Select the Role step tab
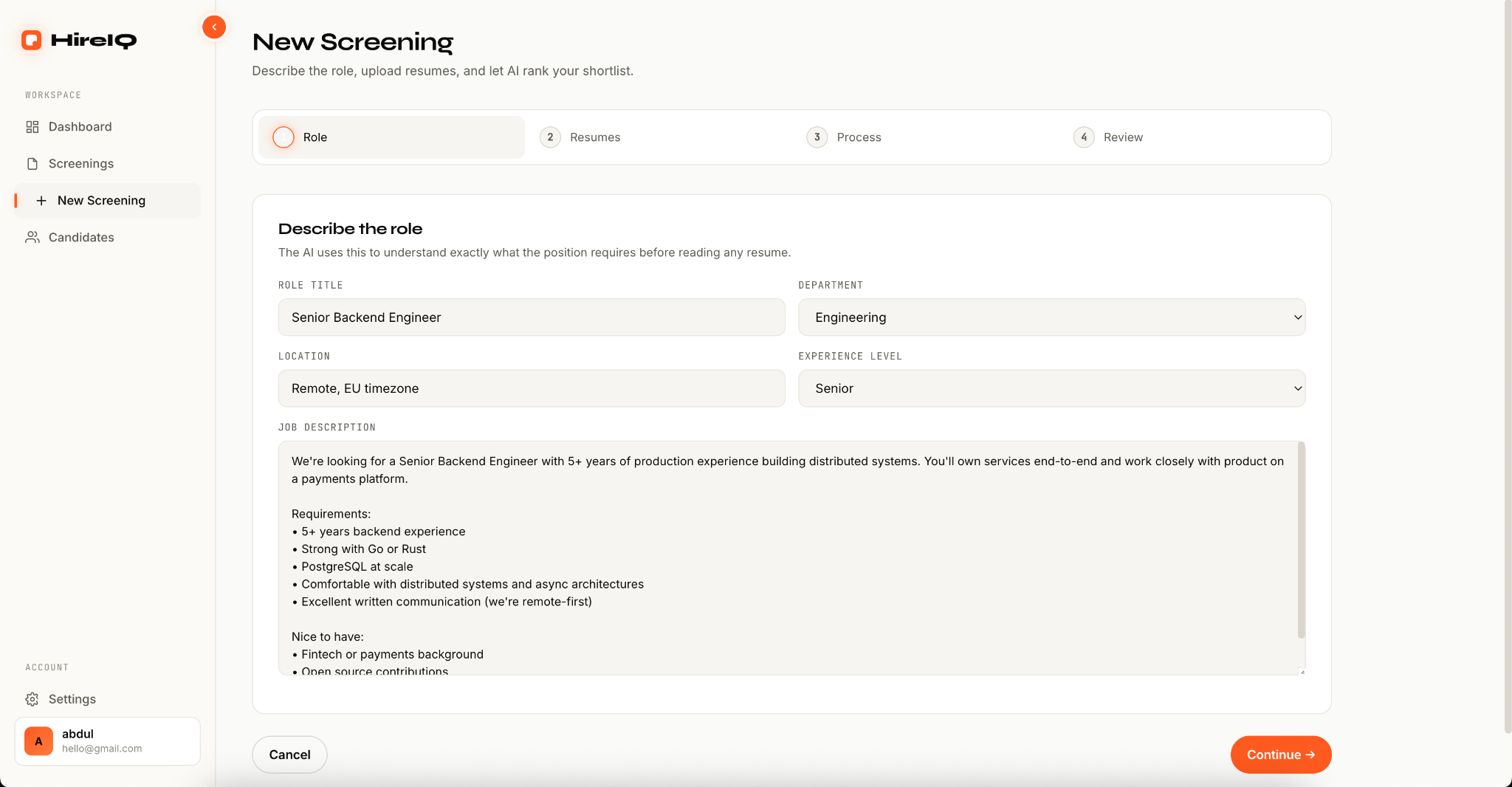 pyautogui.click(x=391, y=137)
